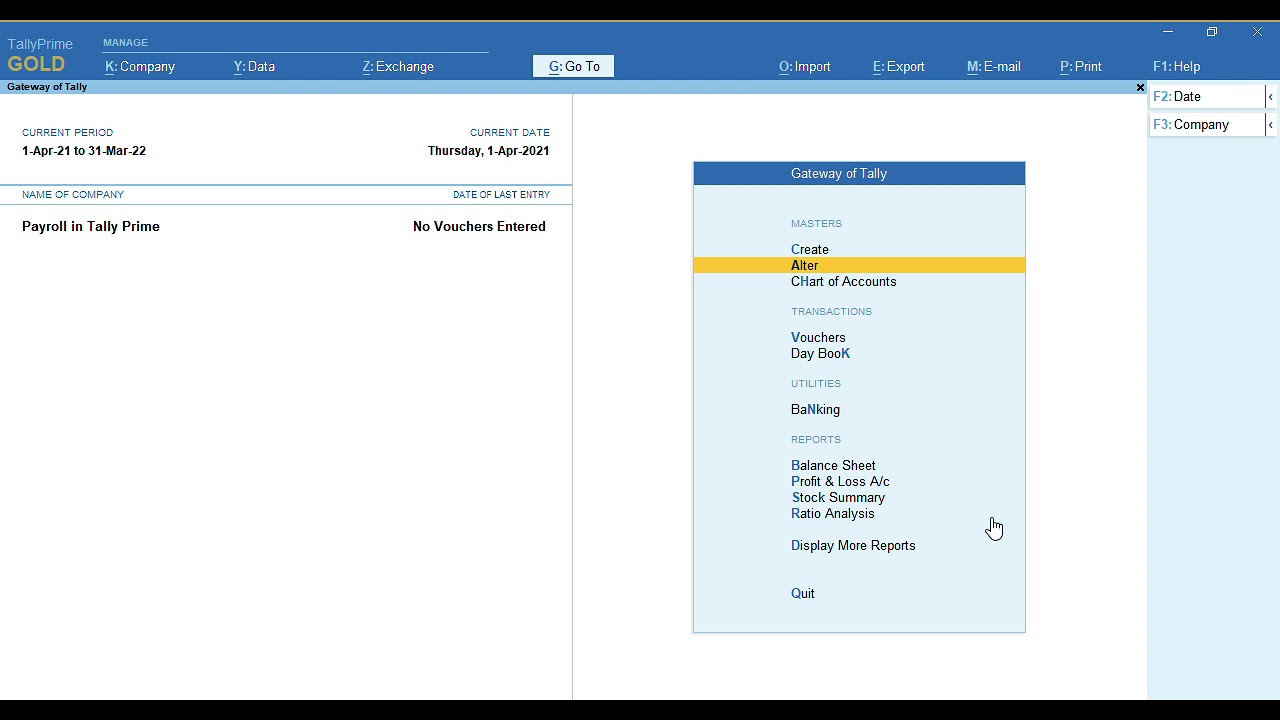The width and height of the screenshot is (1280, 720).
Task: Select the highlighted Alter option
Action: pos(859,266)
